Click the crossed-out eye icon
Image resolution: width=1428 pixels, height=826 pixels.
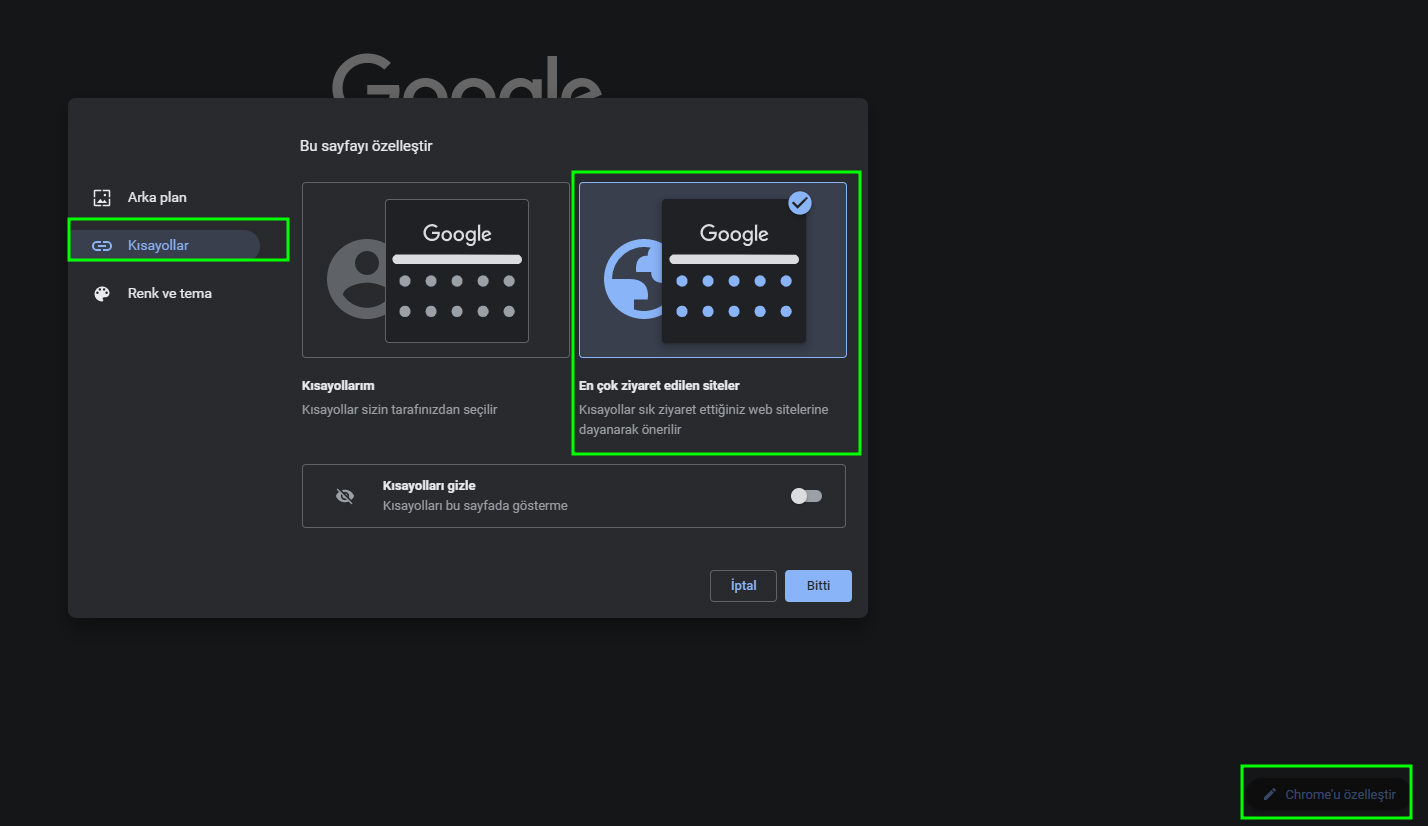point(345,496)
